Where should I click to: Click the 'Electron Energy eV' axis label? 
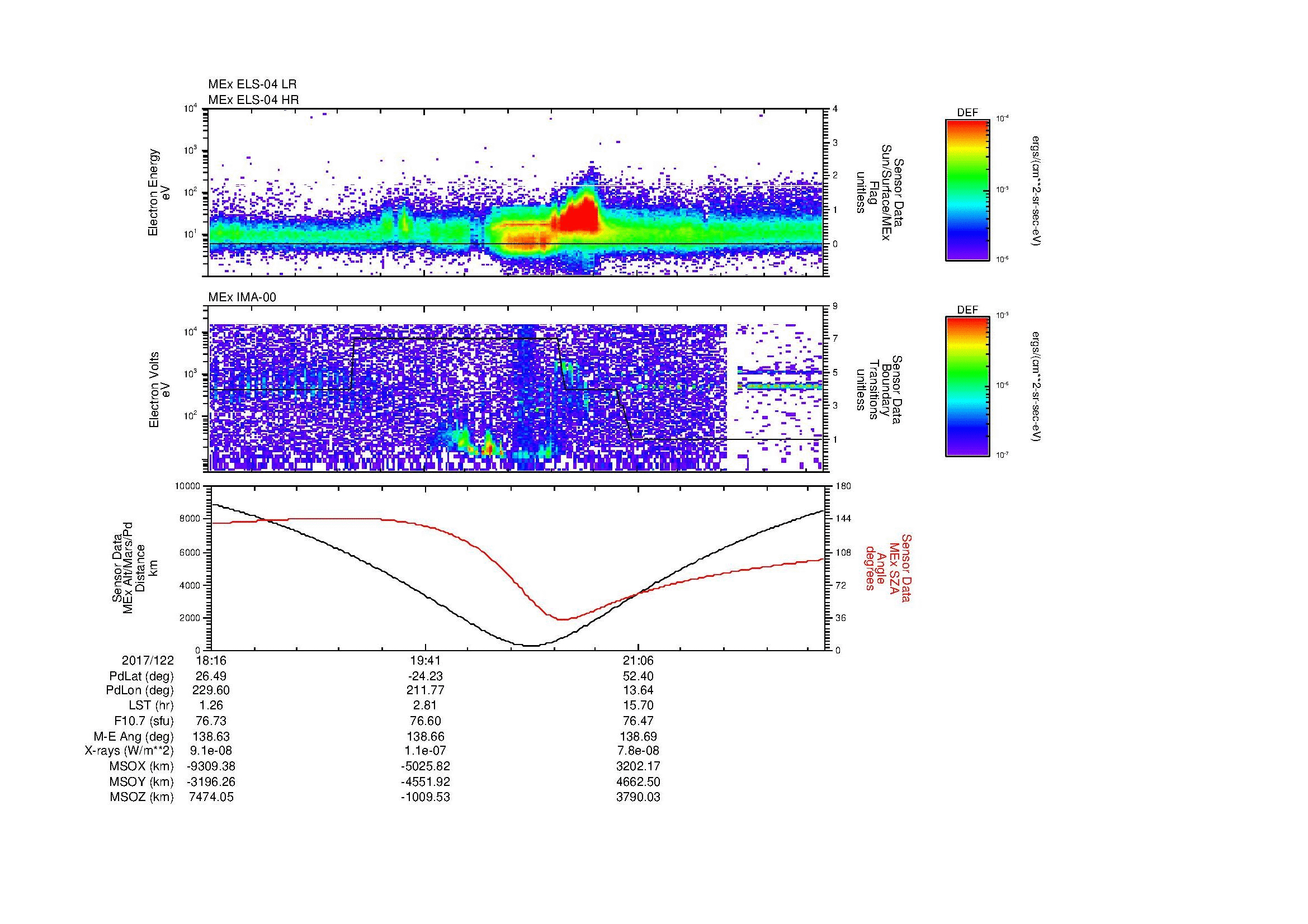(x=159, y=192)
